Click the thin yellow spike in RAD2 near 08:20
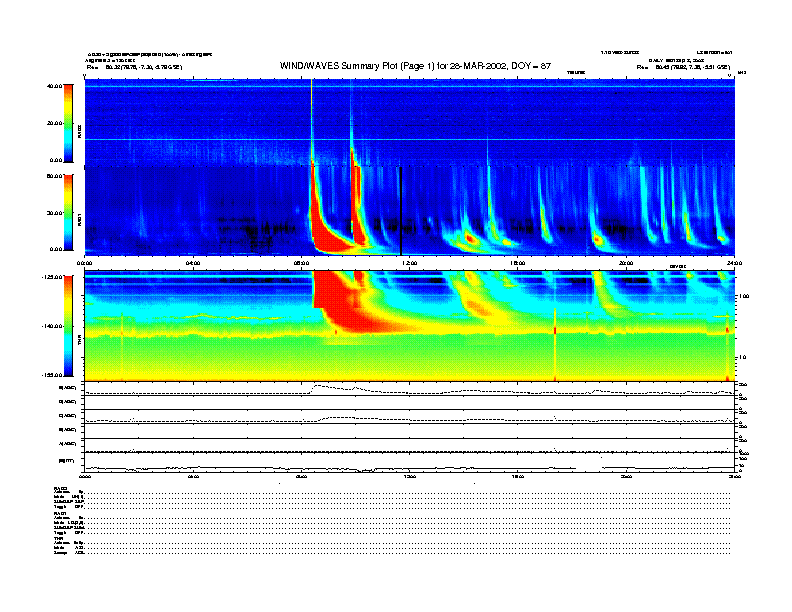792x612 pixels. [312, 121]
